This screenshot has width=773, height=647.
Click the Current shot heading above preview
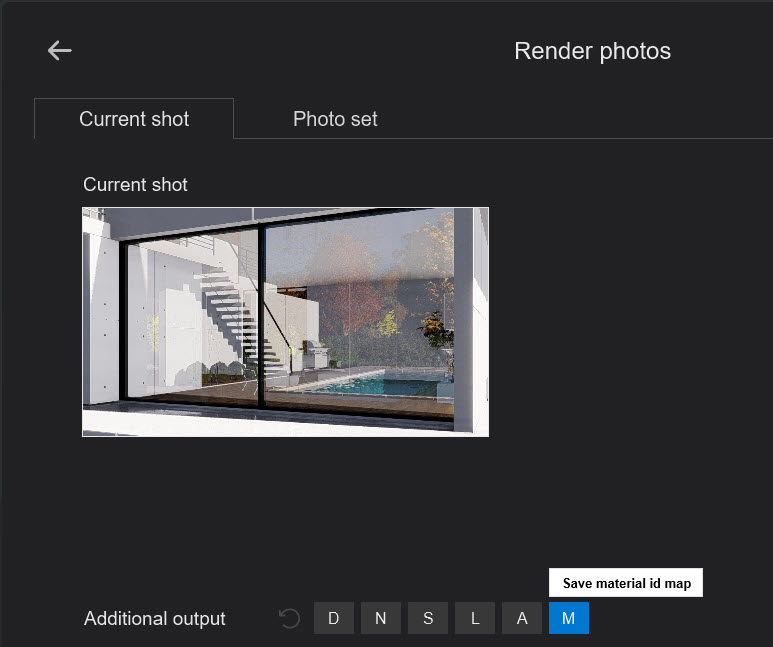tap(135, 185)
